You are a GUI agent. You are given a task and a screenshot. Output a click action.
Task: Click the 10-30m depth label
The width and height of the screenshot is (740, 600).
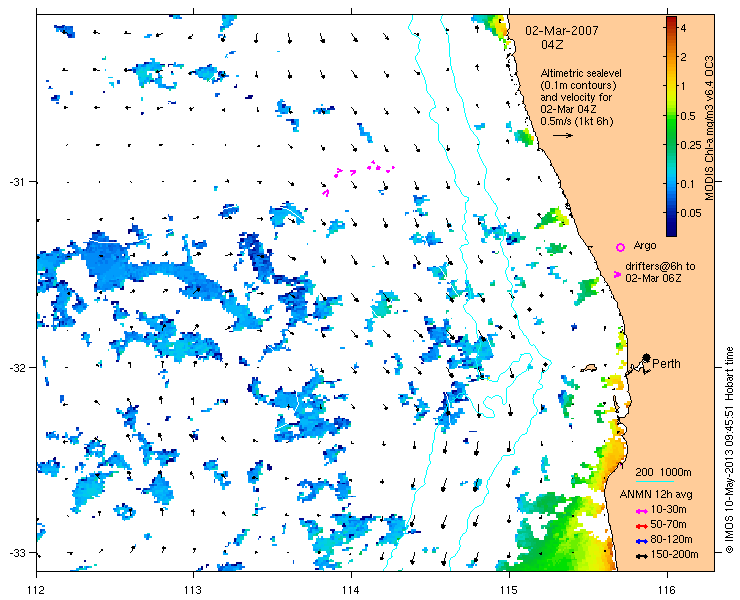click(x=668, y=509)
